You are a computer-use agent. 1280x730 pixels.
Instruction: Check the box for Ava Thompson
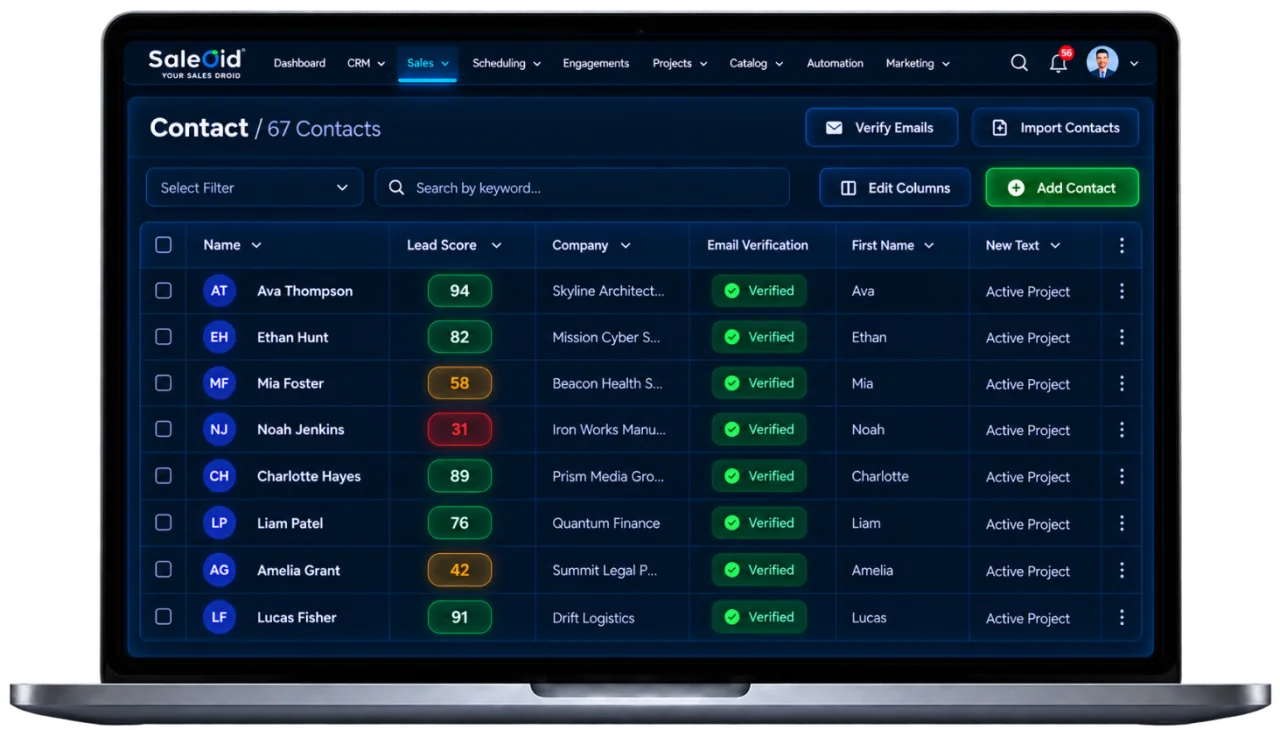tap(164, 291)
